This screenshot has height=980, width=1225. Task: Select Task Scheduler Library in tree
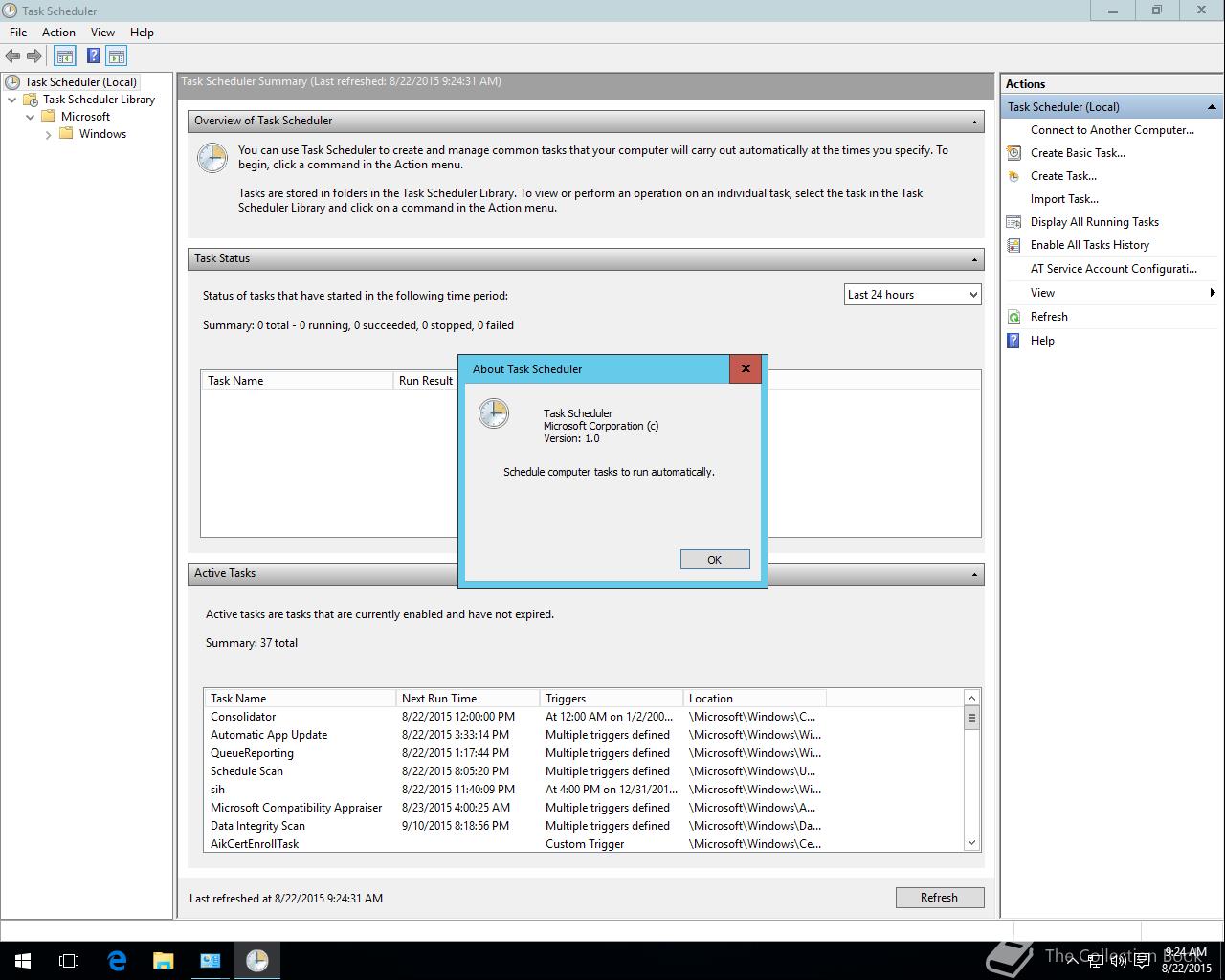(99, 100)
